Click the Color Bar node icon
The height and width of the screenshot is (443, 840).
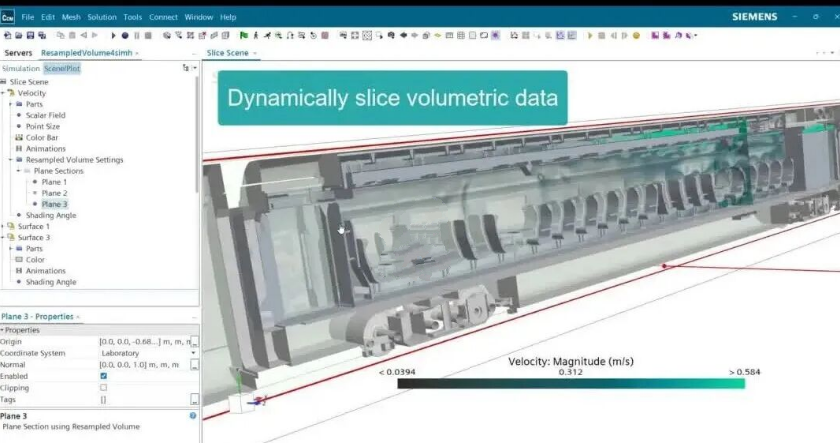coord(19,137)
